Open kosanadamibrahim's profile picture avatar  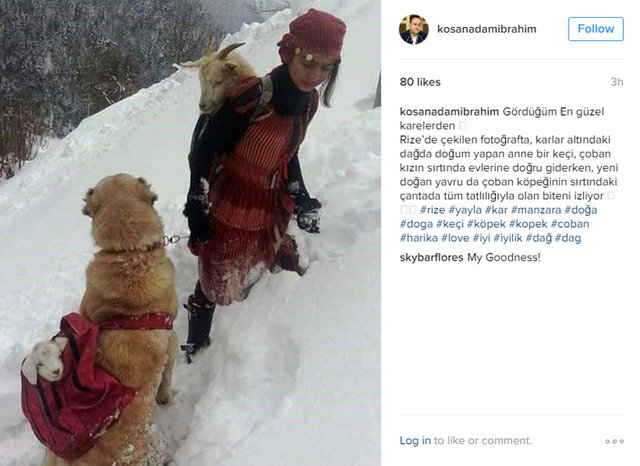pos(413,29)
